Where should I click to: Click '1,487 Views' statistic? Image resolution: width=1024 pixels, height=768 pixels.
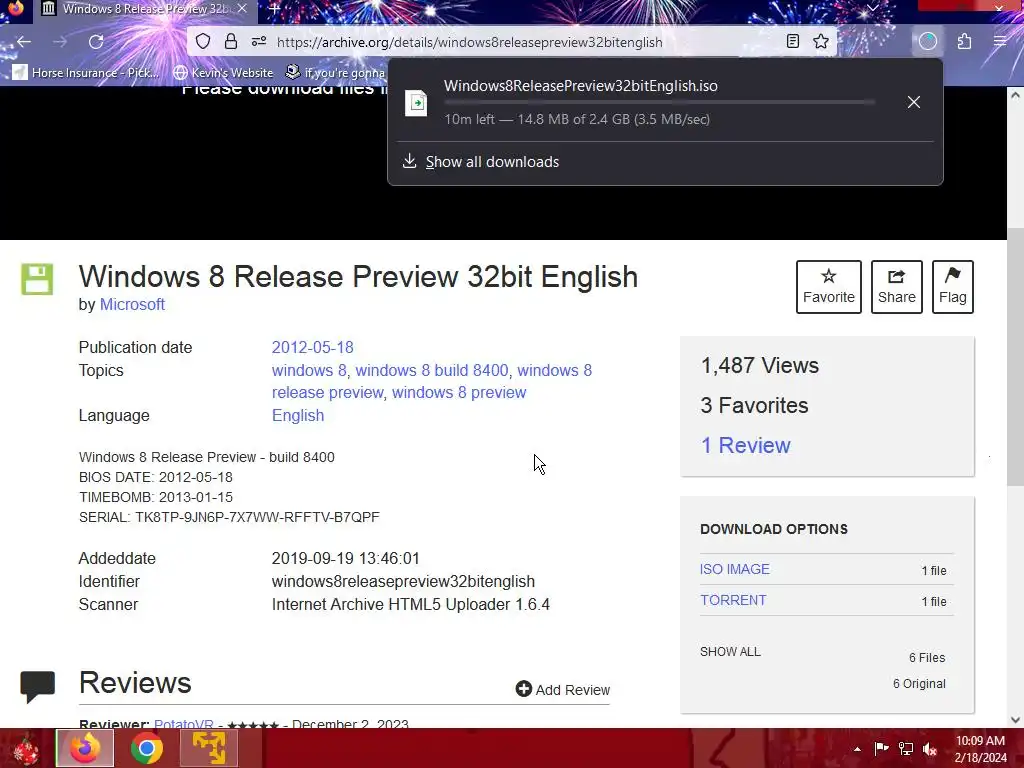pos(760,366)
